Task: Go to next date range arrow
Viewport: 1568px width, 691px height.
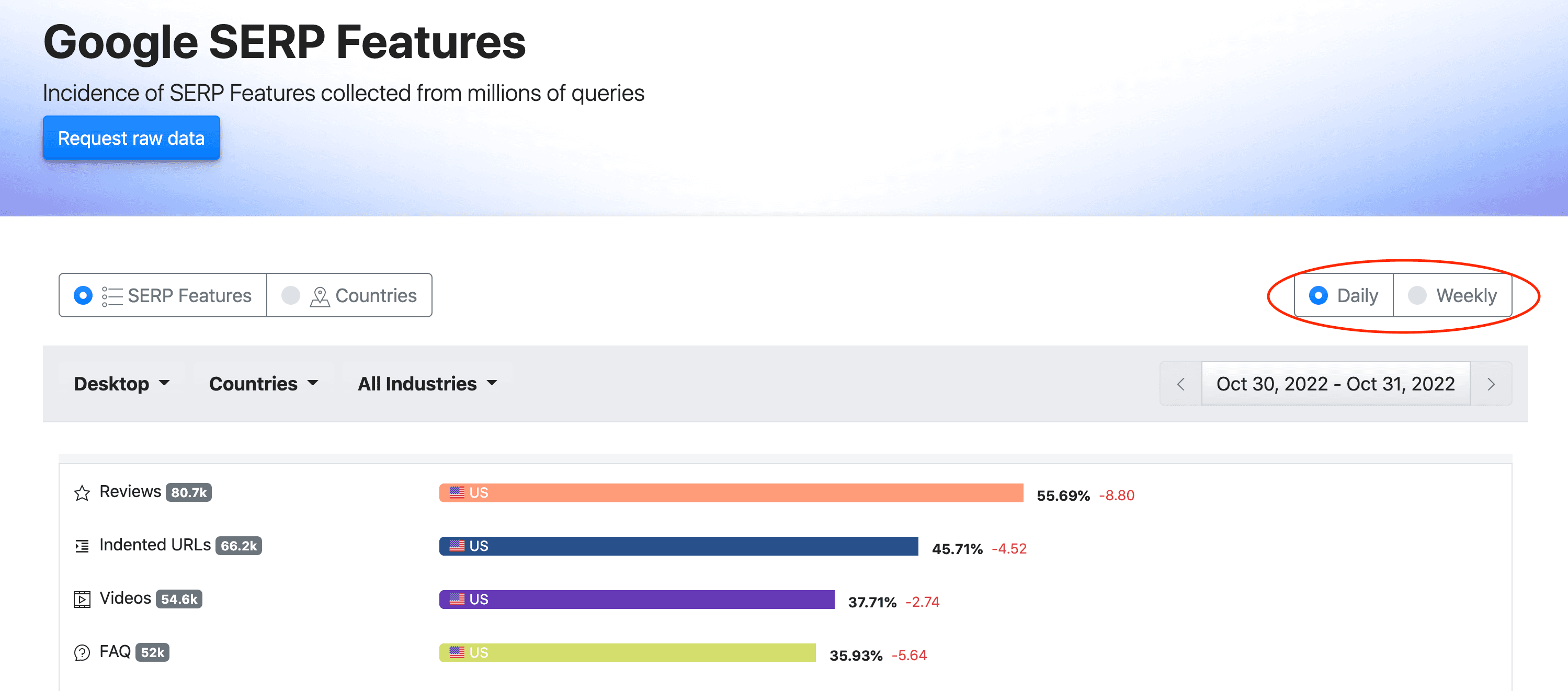Action: click(1491, 384)
